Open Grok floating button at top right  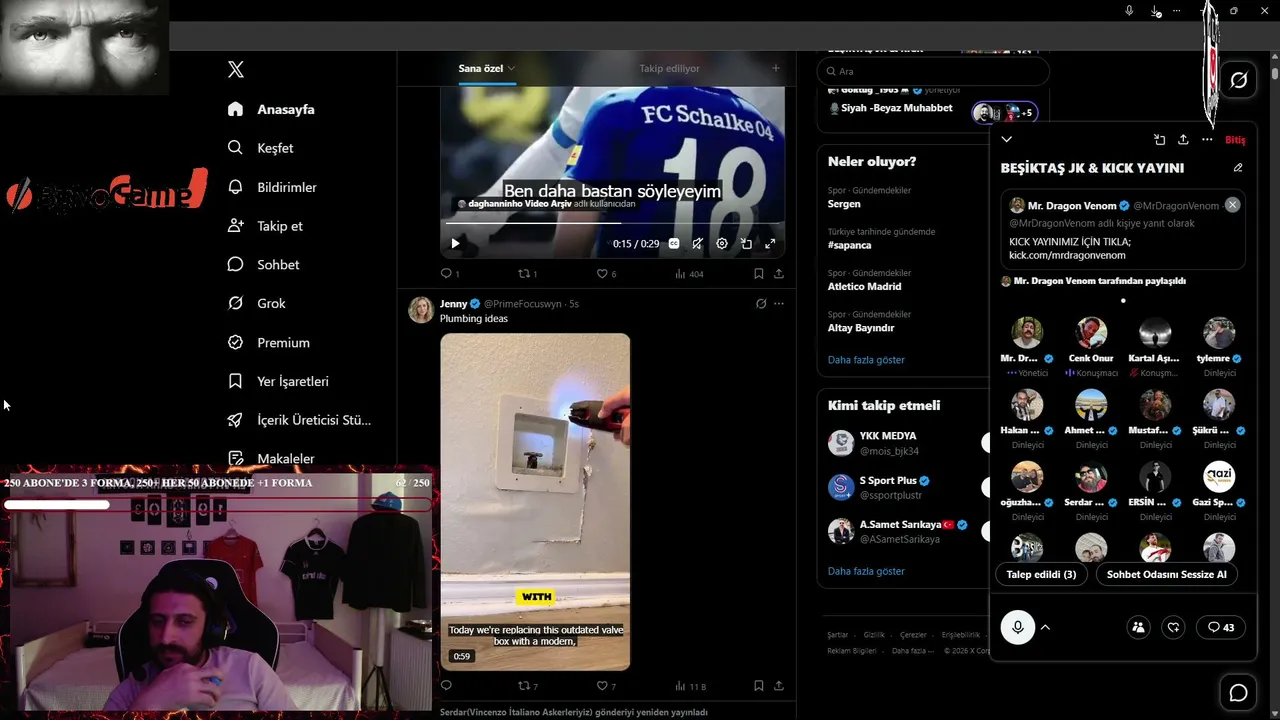[x=1239, y=80]
